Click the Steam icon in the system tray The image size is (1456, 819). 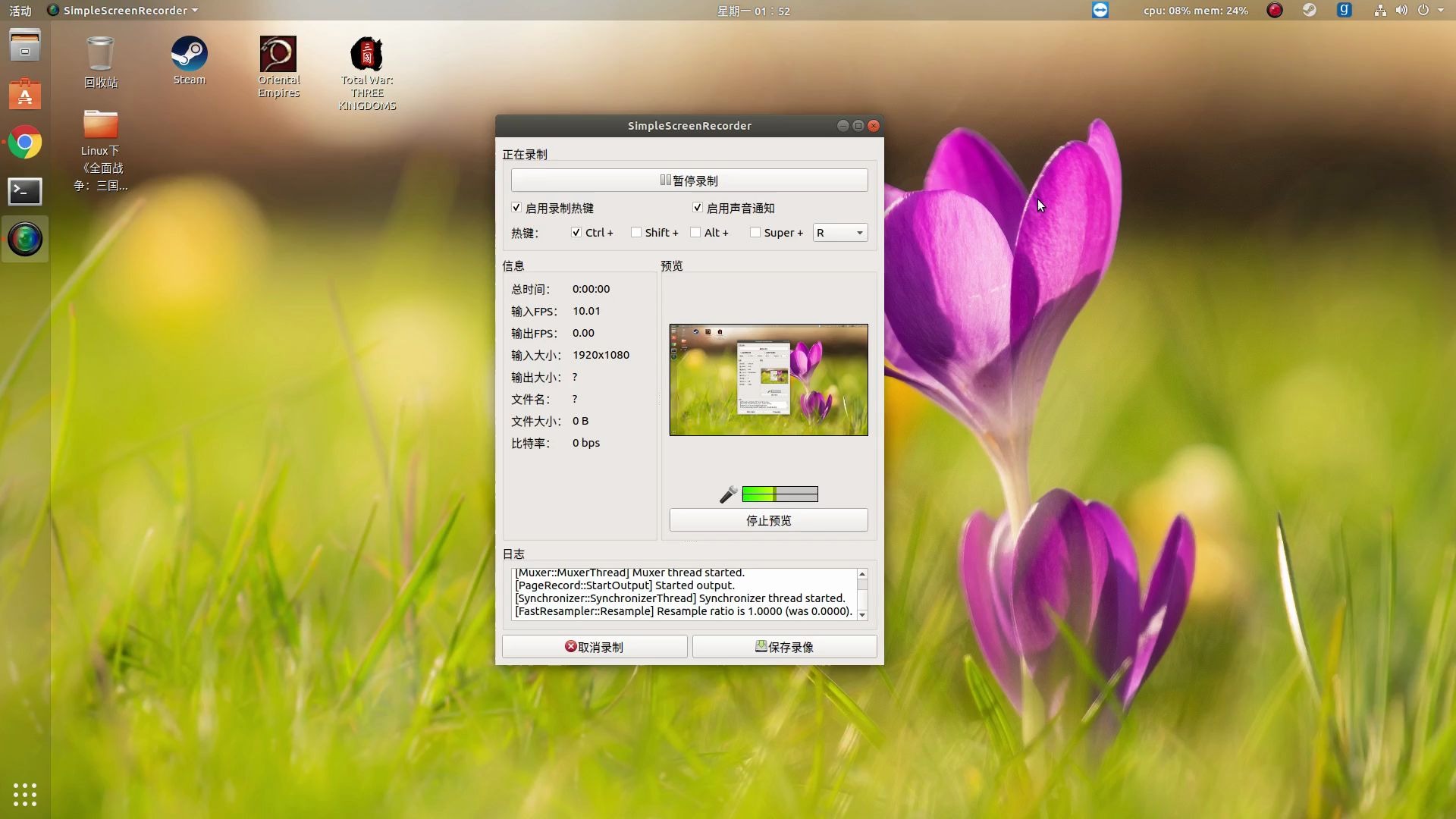(1310, 11)
